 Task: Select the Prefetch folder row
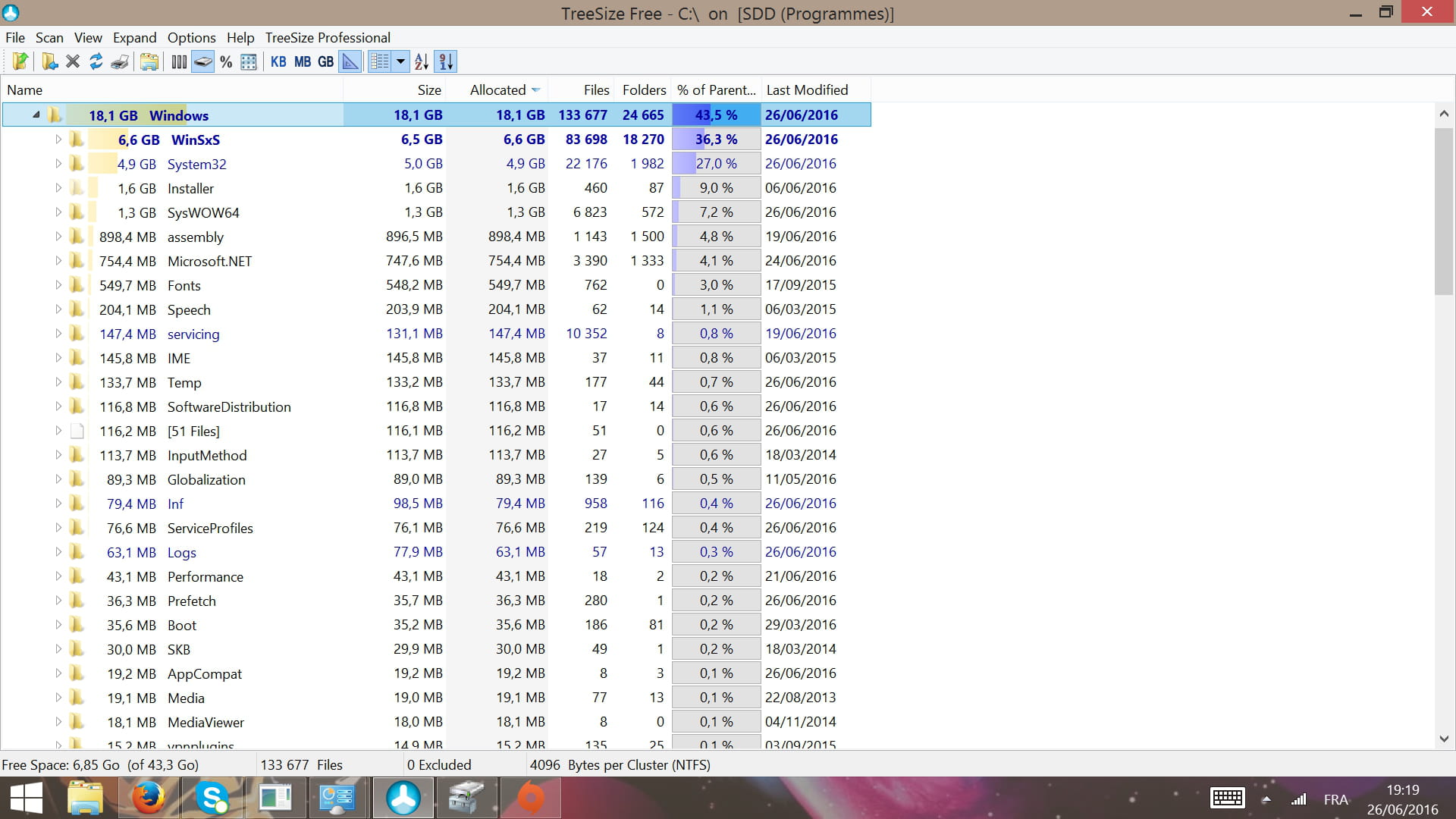click(x=436, y=601)
